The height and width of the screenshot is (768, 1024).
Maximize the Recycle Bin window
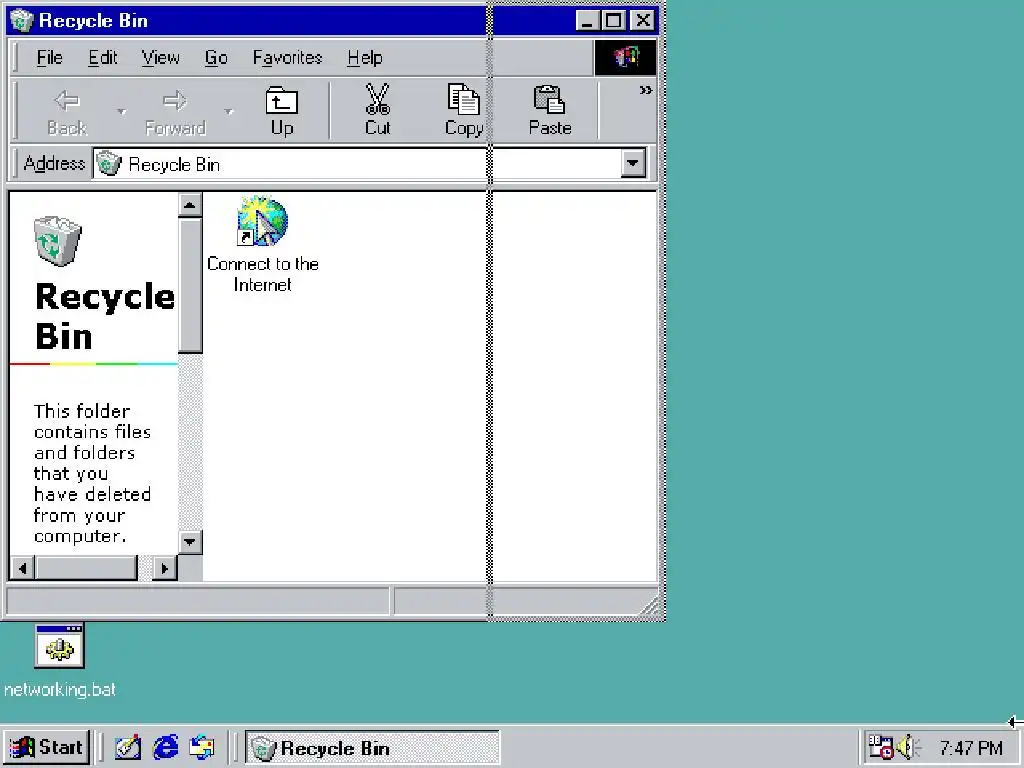(613, 21)
